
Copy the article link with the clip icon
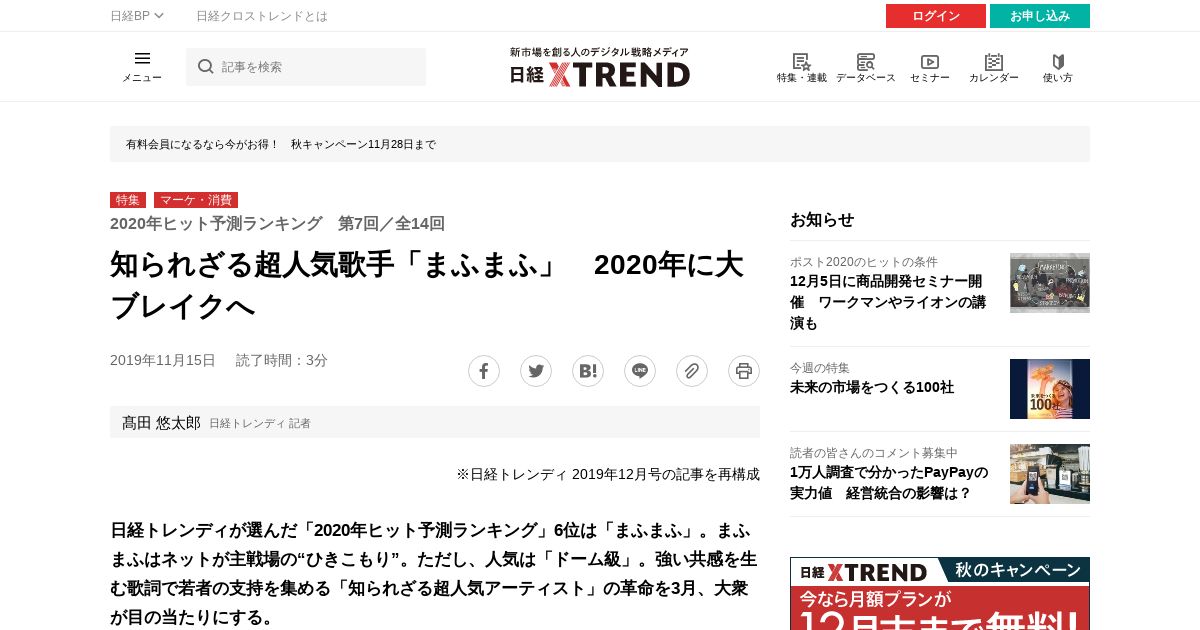[x=692, y=371]
